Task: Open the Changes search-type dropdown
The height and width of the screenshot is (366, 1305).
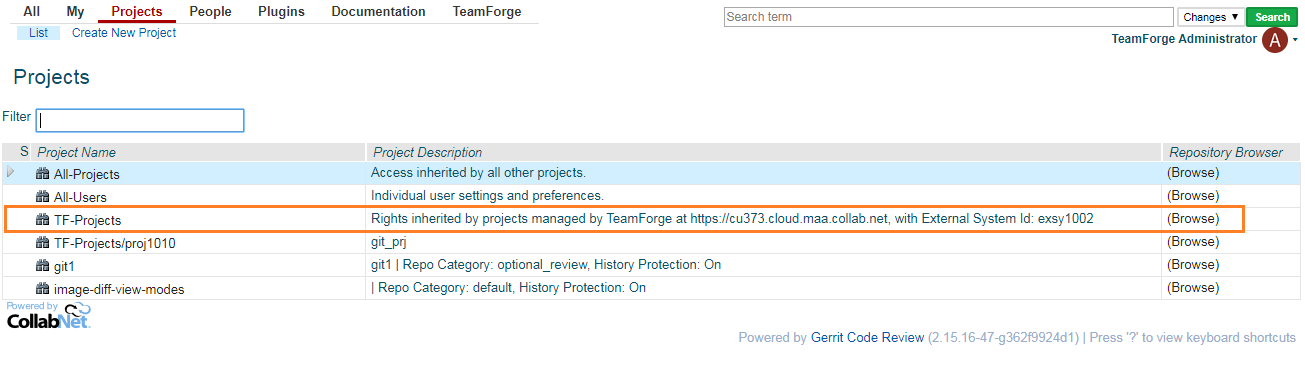Action: click(1210, 17)
